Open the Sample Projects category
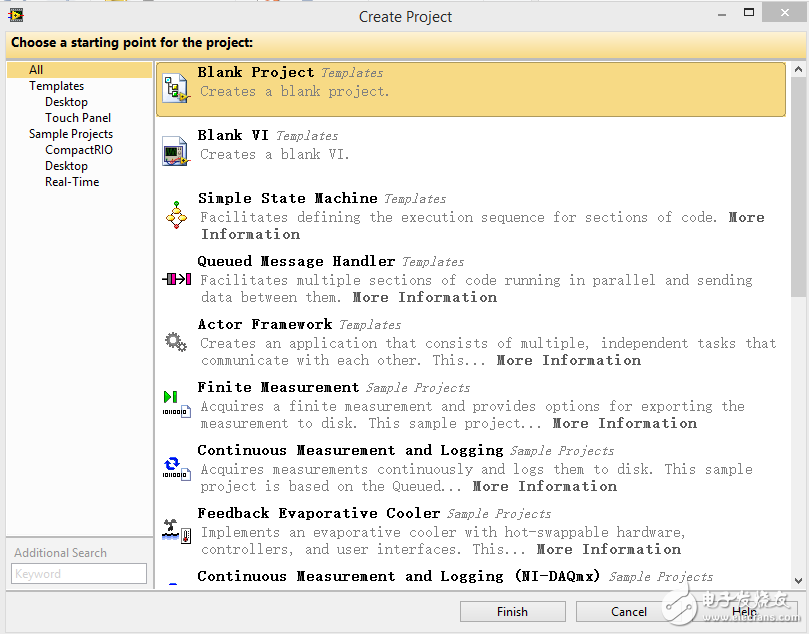 (x=70, y=134)
